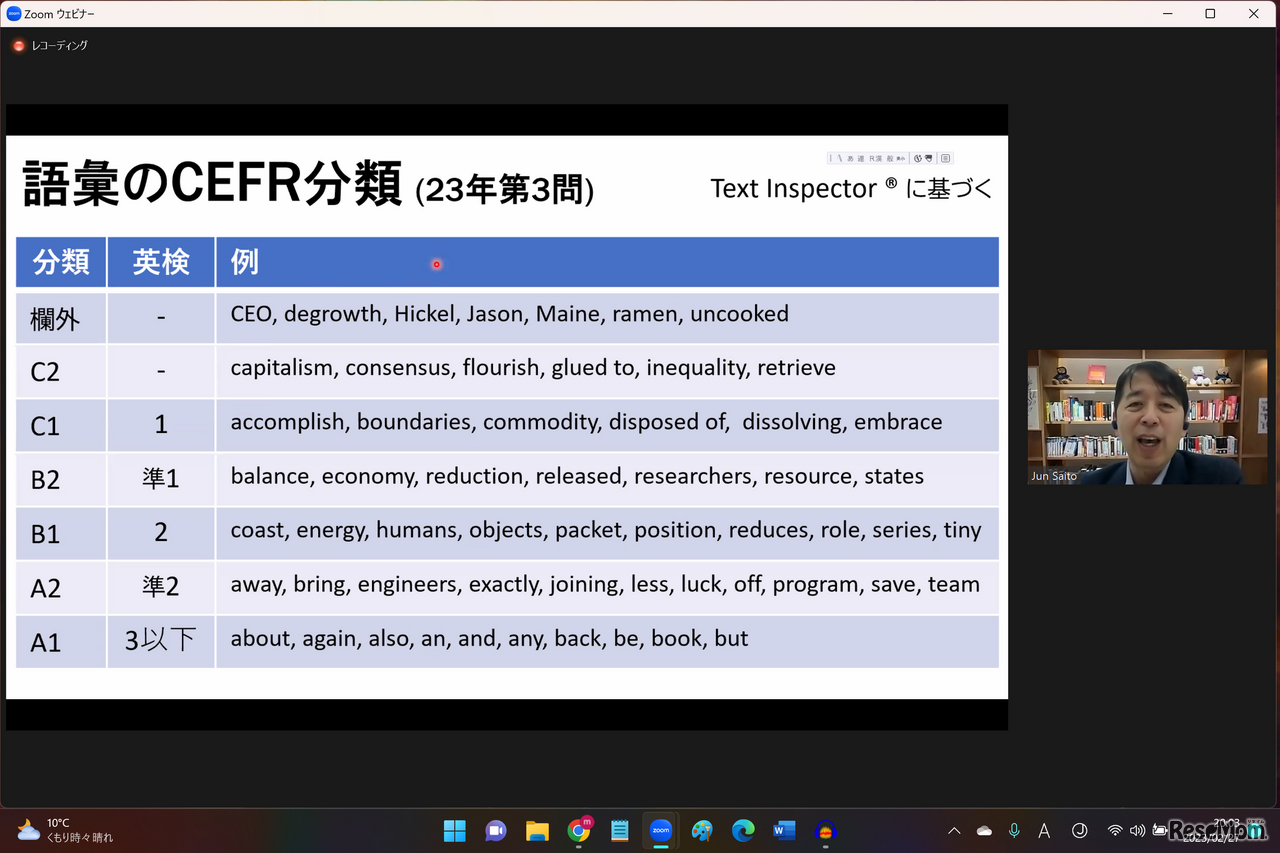Viewport: 1280px width, 853px height.
Task: Click the IME toolbar 般 conversion mode button
Action: coord(889,158)
